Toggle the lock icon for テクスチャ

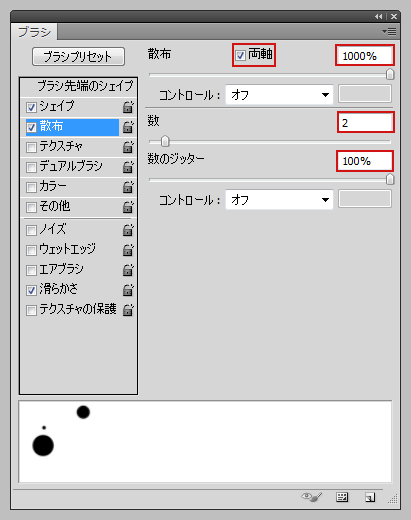point(128,147)
